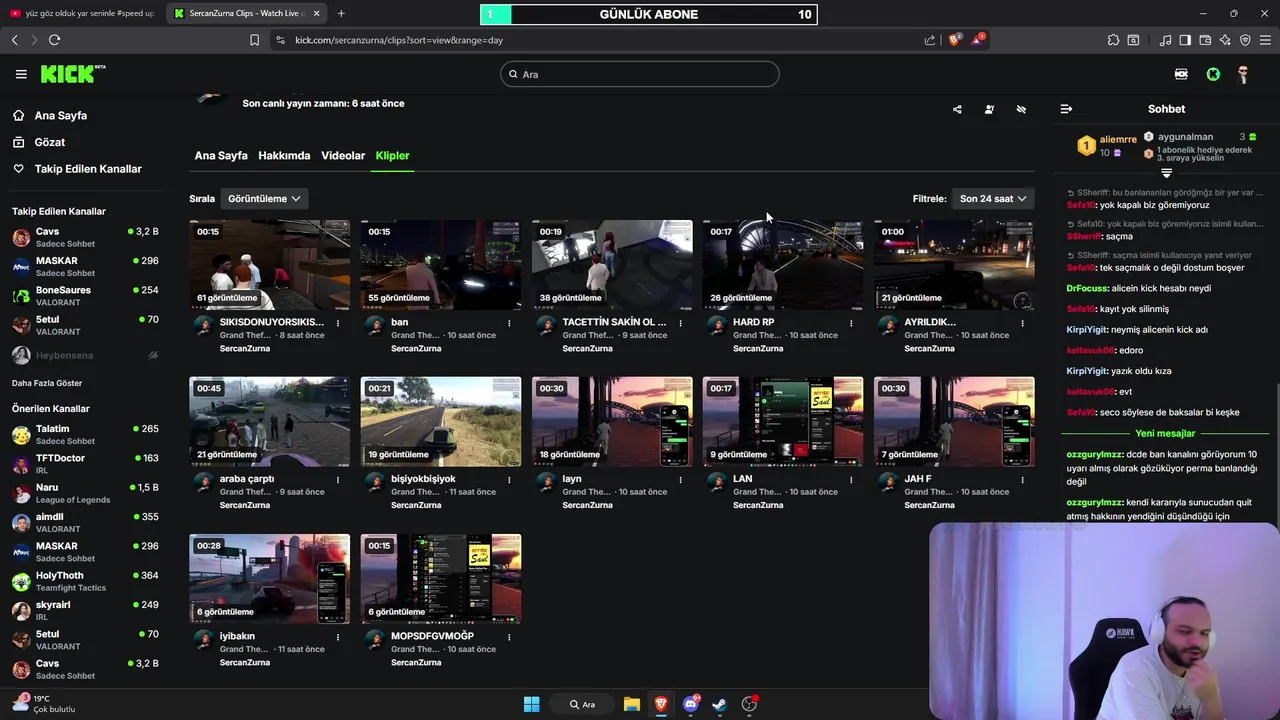
Task: Switch to Ana Sayfa channel tab
Action: [221, 156]
